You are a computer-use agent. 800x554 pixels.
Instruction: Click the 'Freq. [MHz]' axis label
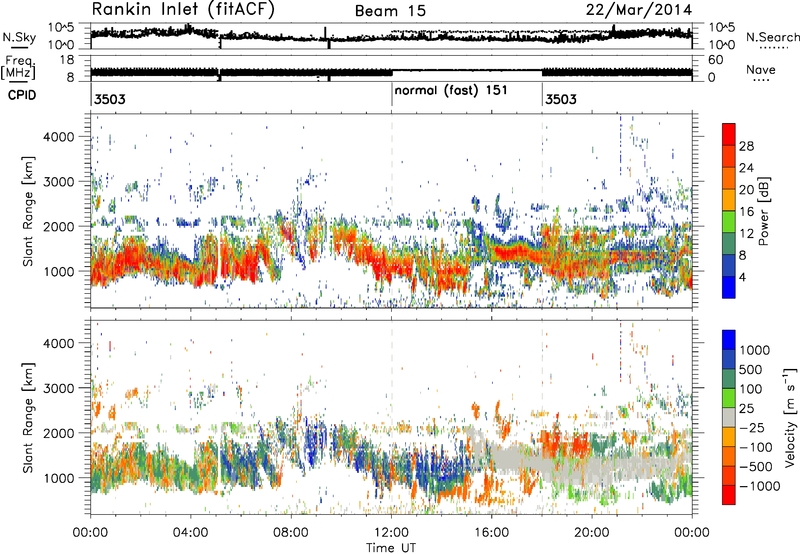[19, 67]
